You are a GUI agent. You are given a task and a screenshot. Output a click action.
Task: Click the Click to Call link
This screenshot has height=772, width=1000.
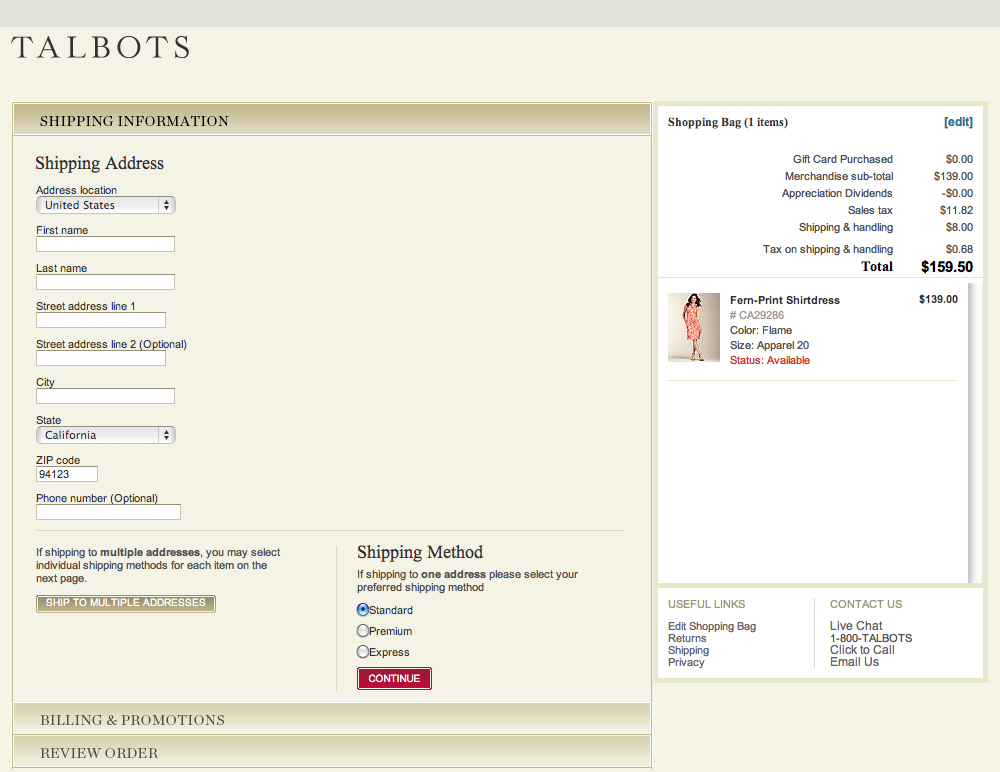(x=862, y=649)
